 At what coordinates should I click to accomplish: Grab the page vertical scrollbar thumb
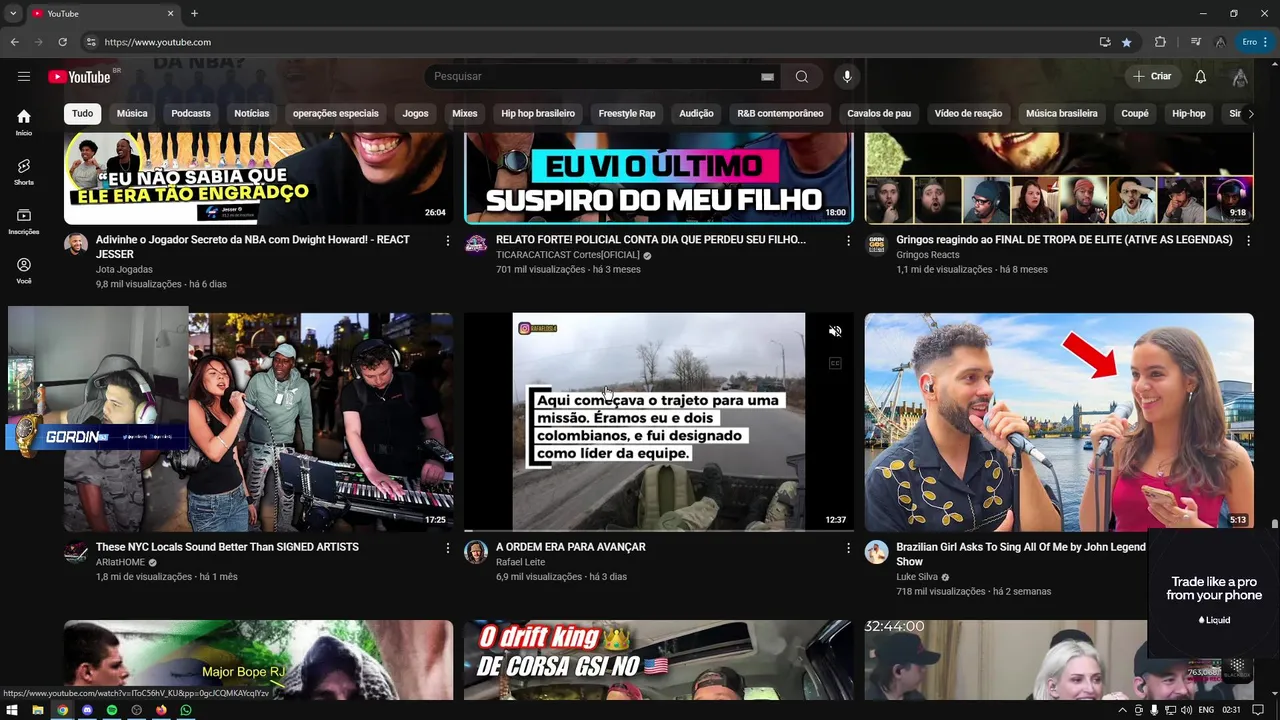[x=1275, y=524]
